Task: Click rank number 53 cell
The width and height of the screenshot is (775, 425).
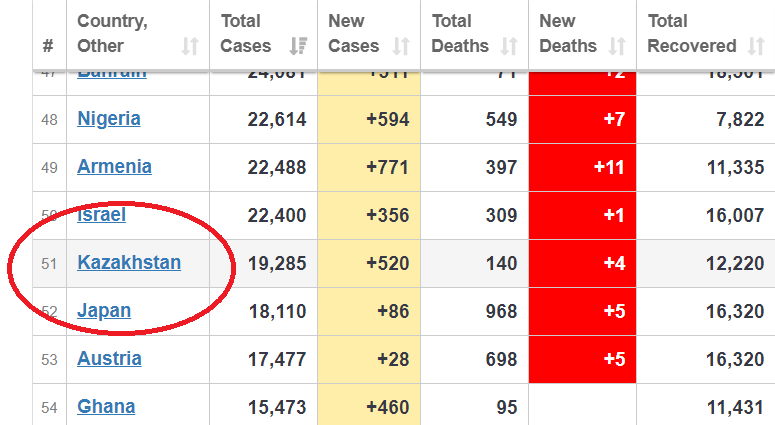Action: [49, 360]
